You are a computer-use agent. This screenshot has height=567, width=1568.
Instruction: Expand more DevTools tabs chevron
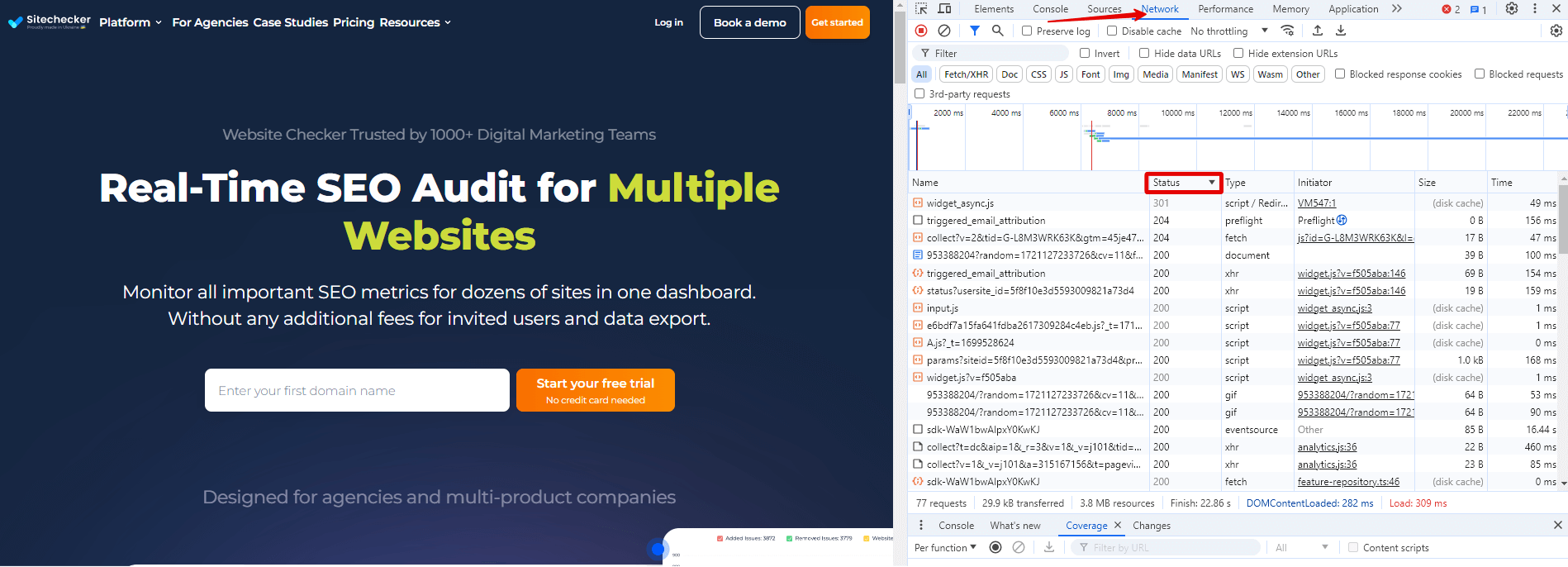click(1396, 9)
